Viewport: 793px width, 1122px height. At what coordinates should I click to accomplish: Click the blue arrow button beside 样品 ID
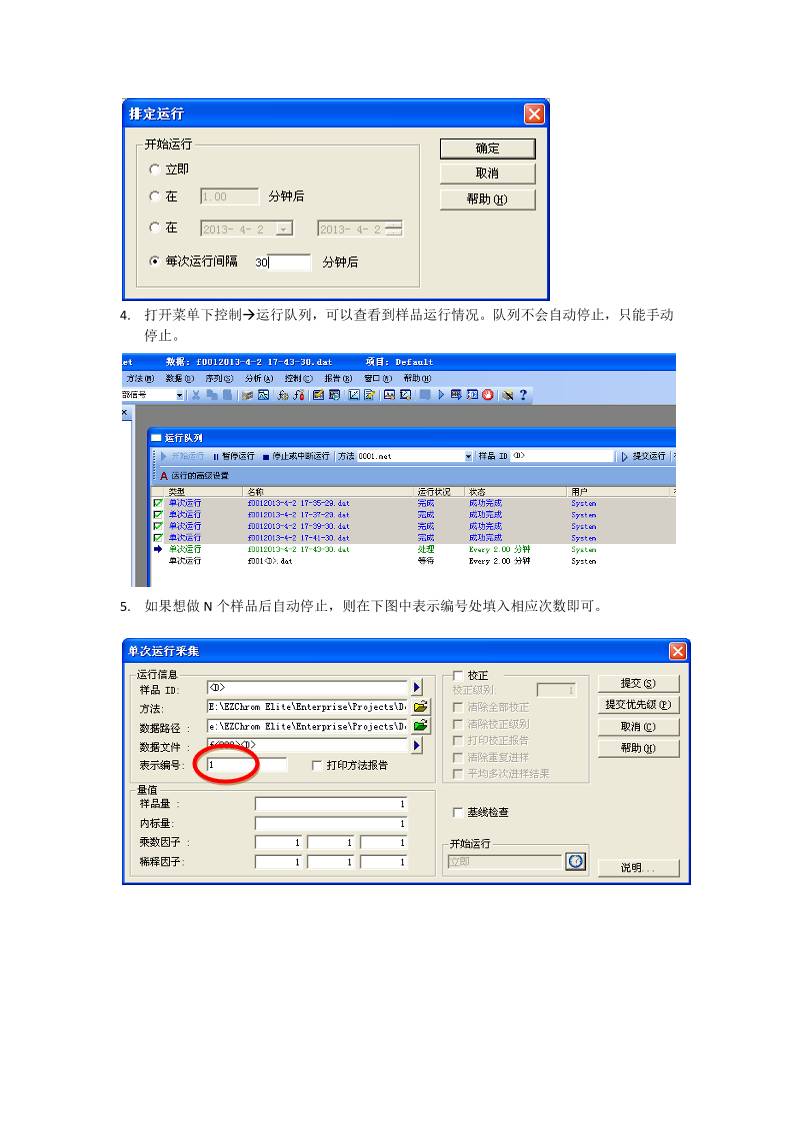(417, 687)
